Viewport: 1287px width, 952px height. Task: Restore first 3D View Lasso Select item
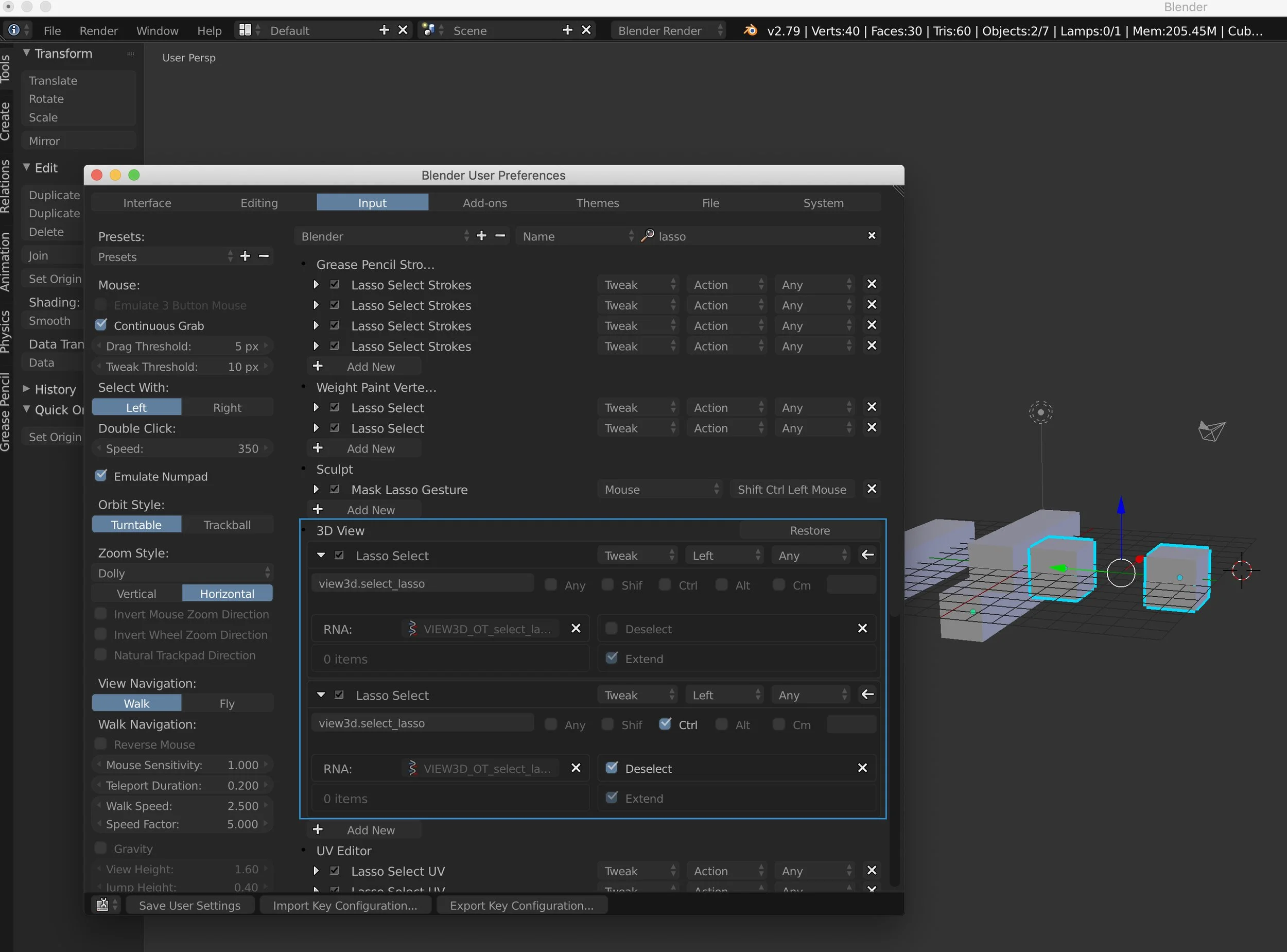tap(867, 555)
